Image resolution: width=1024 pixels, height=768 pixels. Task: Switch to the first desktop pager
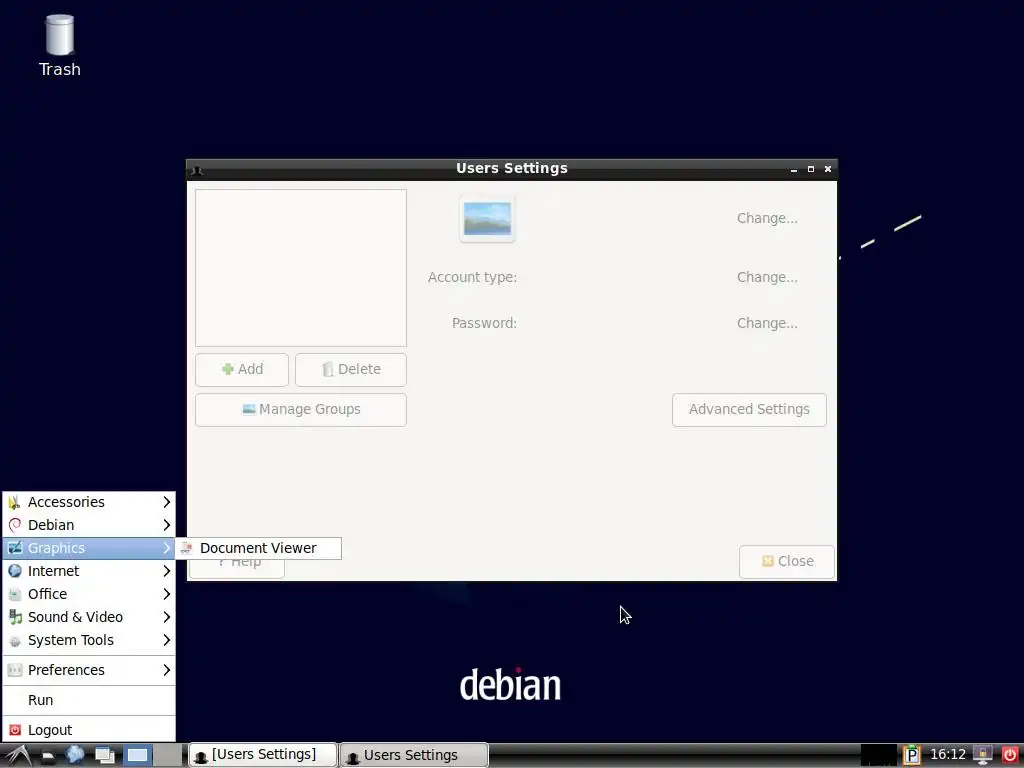point(137,756)
